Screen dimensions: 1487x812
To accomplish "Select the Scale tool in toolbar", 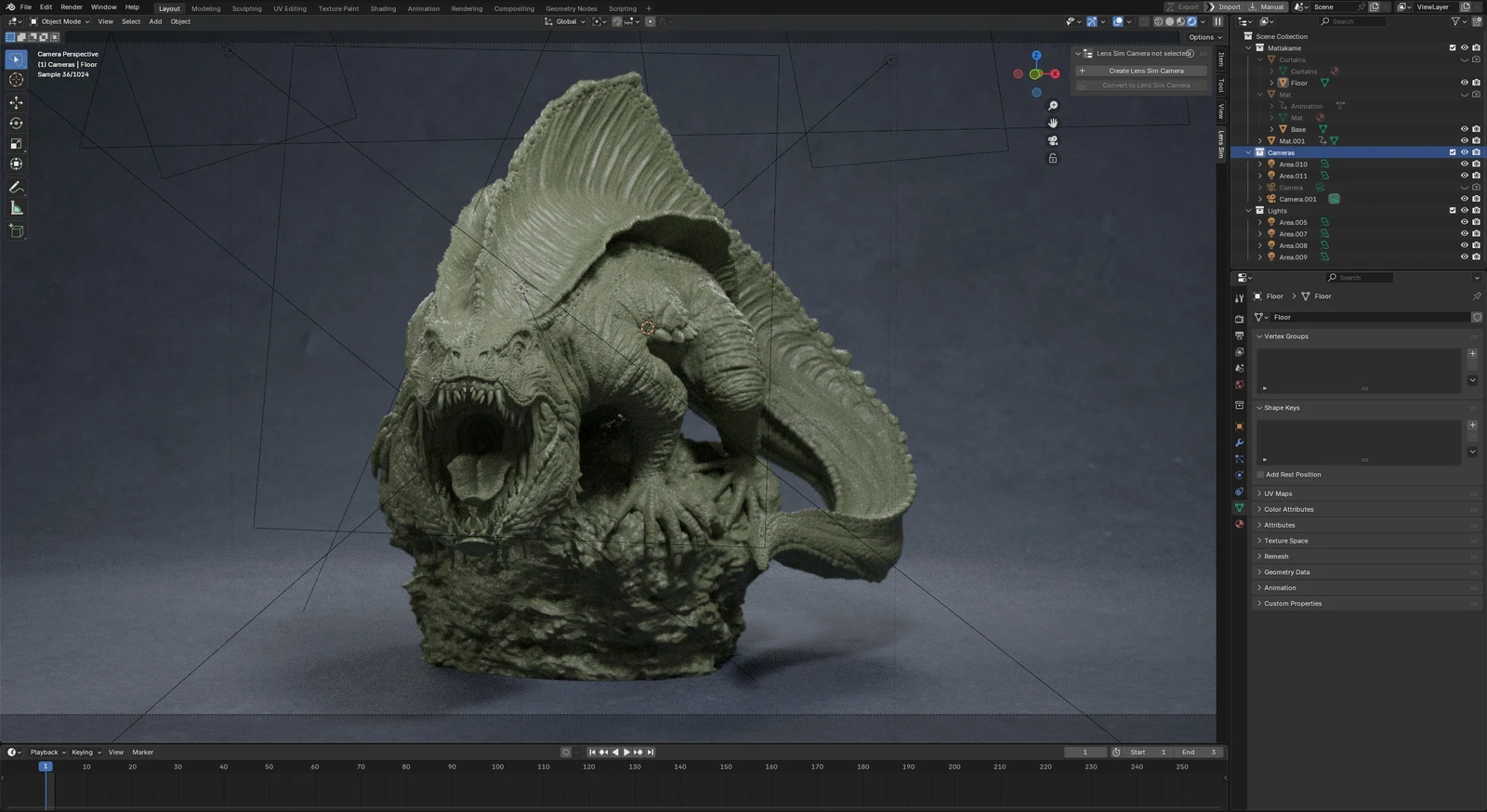I will click(x=16, y=143).
